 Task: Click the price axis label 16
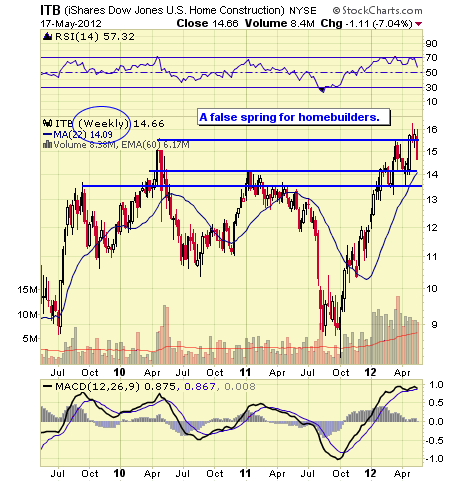pos(431,130)
